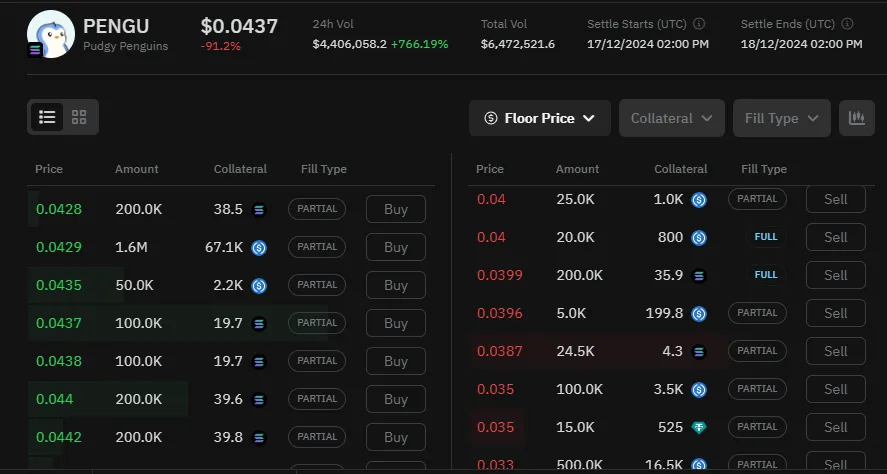Image resolution: width=887 pixels, height=474 pixels.
Task: Open the Floor Price dropdown
Action: click(x=540, y=118)
